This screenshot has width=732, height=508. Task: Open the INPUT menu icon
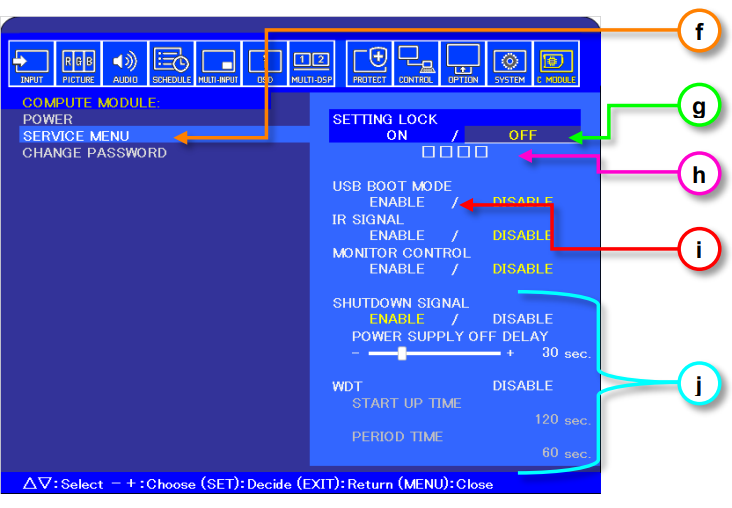pyautogui.click(x=30, y=64)
